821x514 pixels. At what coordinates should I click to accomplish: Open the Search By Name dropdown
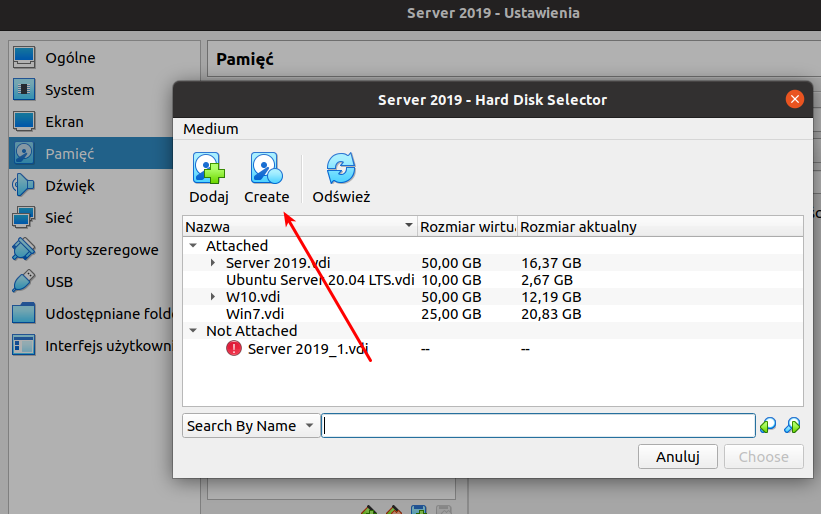[x=251, y=426]
